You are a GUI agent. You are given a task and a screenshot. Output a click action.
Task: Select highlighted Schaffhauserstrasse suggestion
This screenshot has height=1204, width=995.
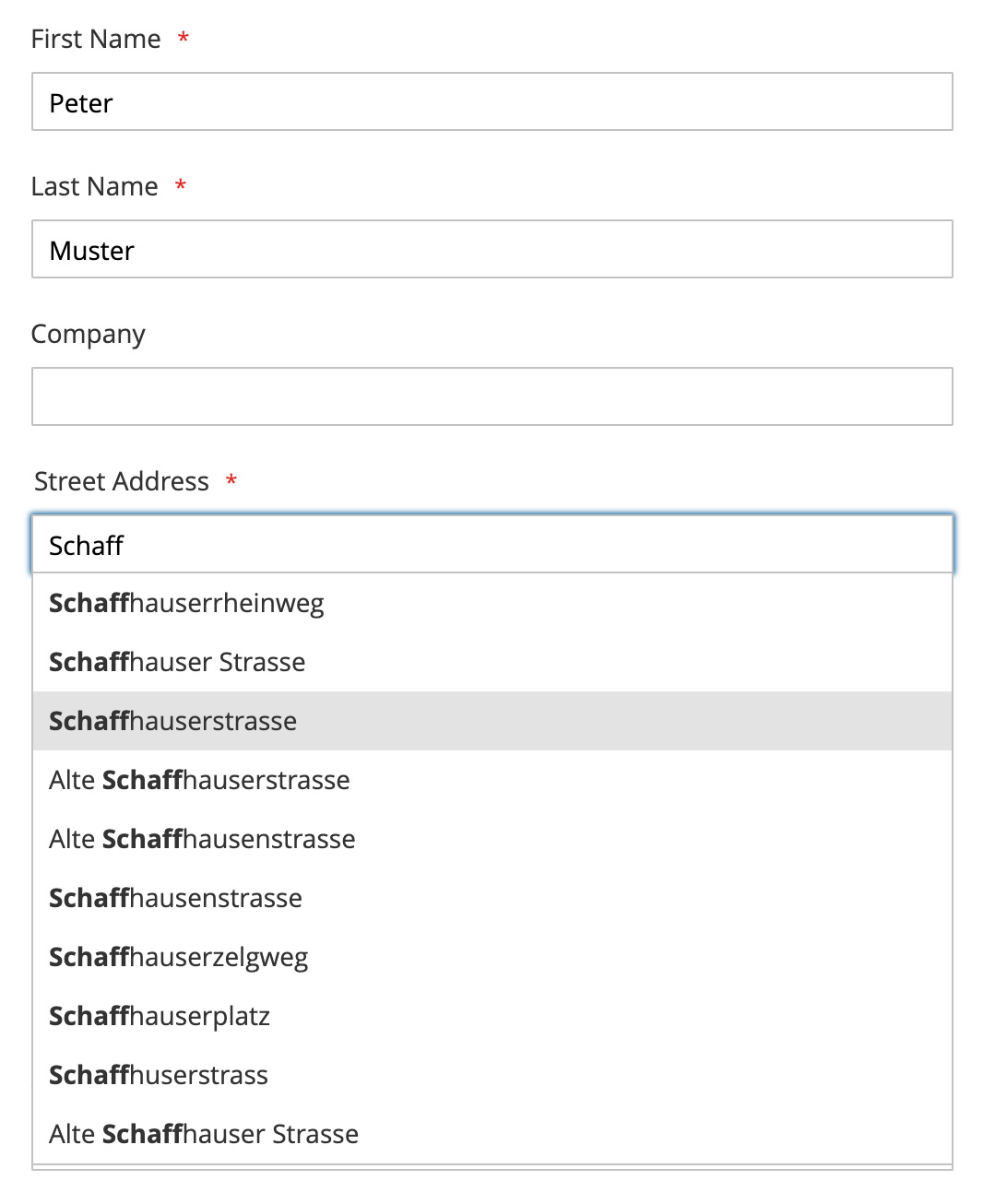tap(492, 721)
